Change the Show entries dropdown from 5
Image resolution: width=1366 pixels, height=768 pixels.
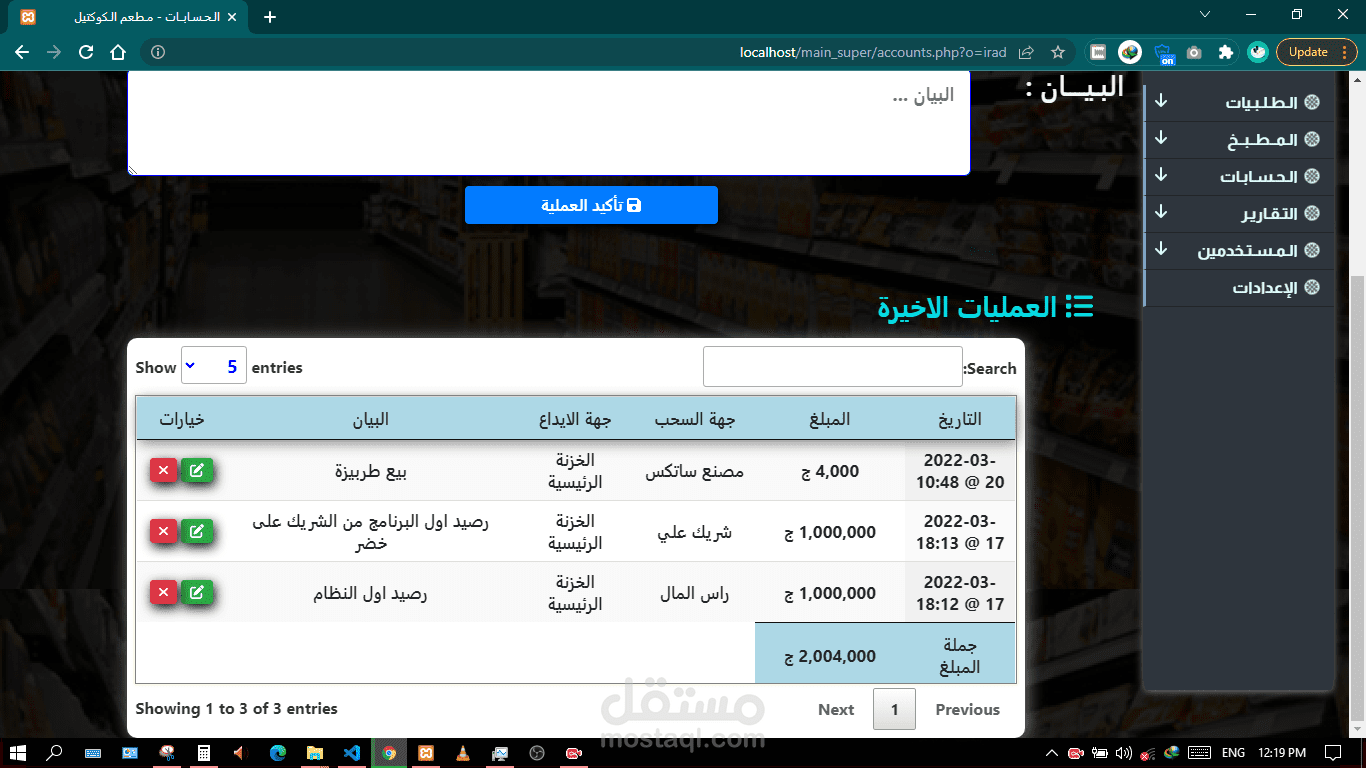click(x=213, y=366)
